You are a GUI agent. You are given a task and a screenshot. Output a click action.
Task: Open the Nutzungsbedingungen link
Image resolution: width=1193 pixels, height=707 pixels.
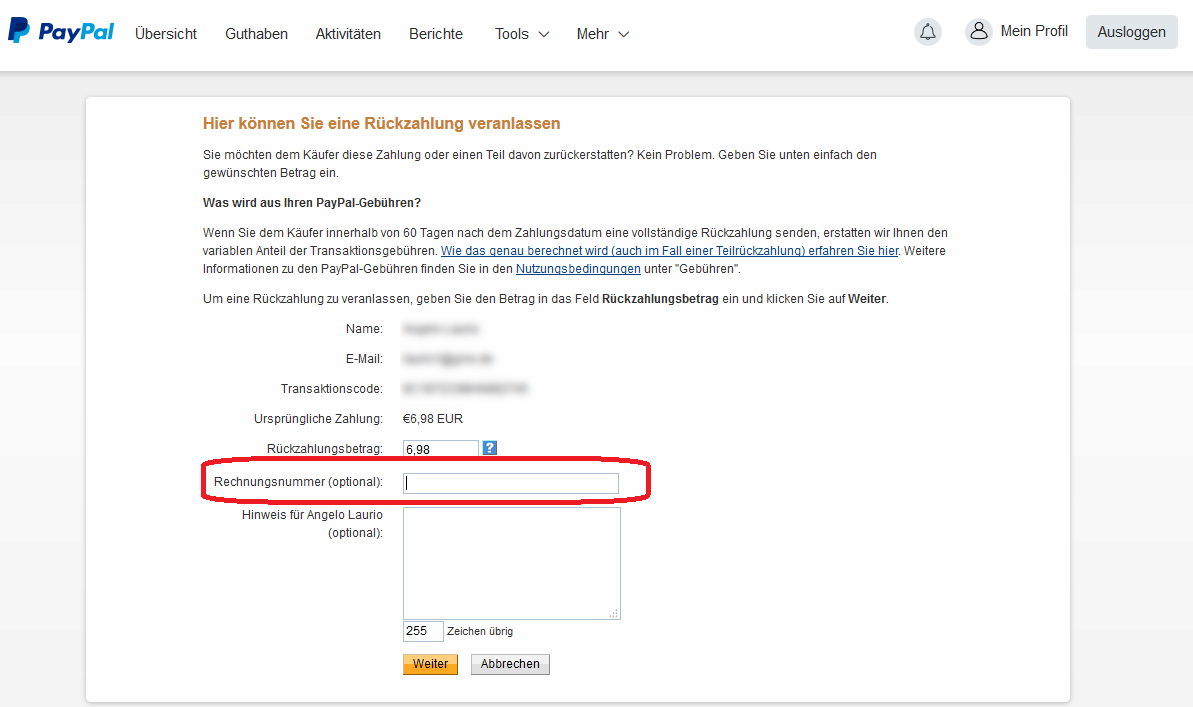click(x=578, y=269)
